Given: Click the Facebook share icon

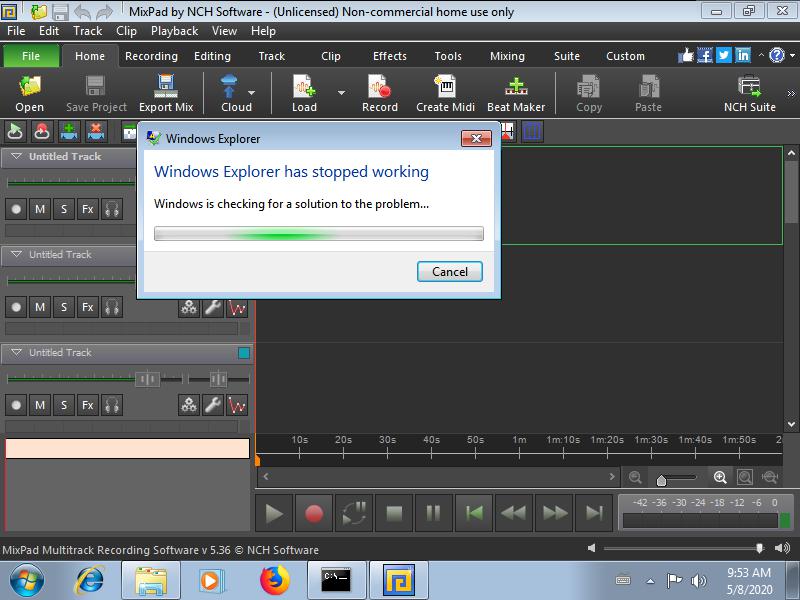Looking at the screenshot, I should (x=705, y=55).
